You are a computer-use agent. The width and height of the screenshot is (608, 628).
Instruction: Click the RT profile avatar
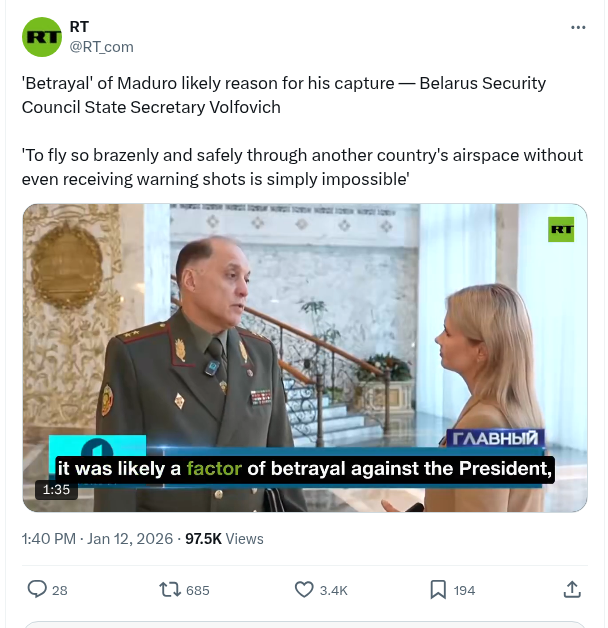[42, 36]
